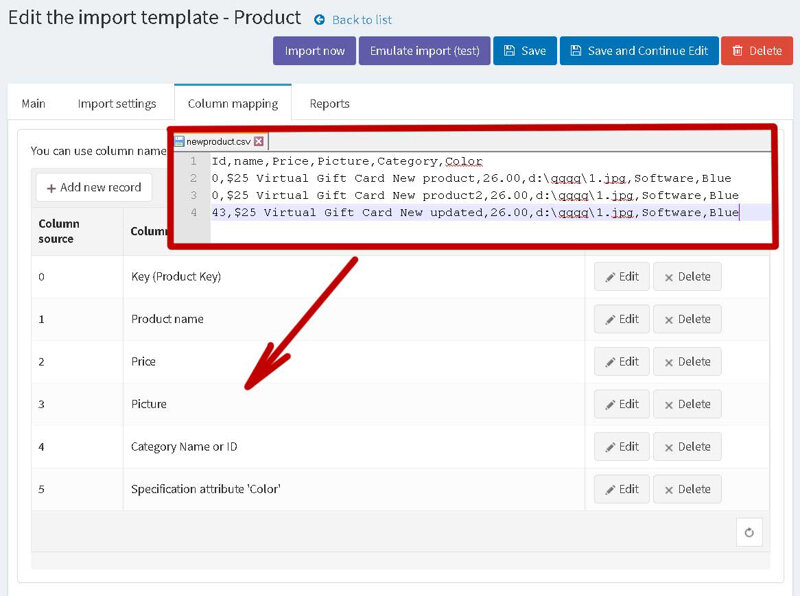This screenshot has height=596, width=800.
Task: Edit the Price column mapping
Action: point(621,361)
